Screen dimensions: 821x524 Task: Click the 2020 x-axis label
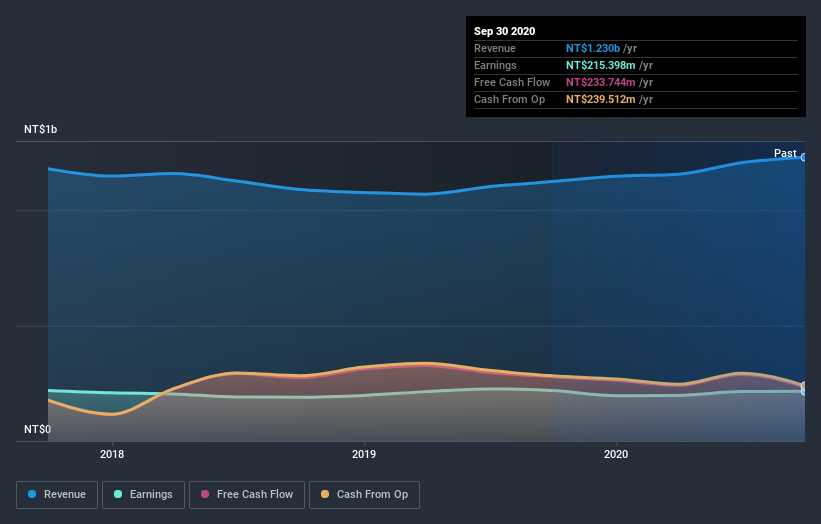pyautogui.click(x=616, y=454)
